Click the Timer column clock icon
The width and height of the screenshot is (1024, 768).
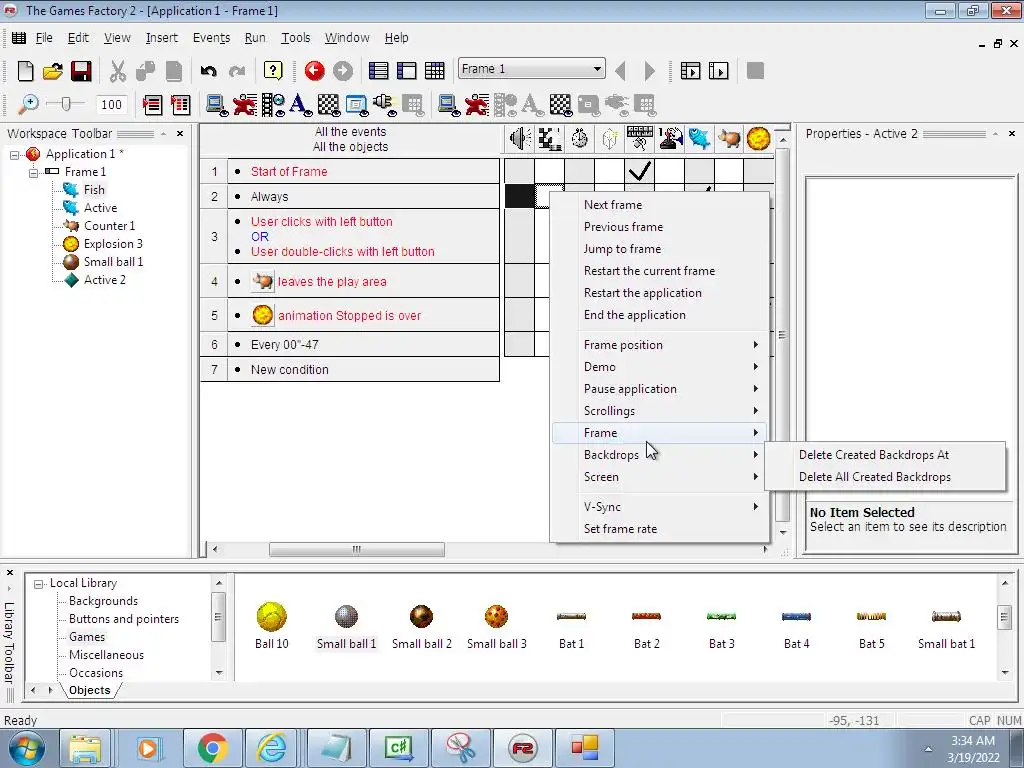[579, 138]
